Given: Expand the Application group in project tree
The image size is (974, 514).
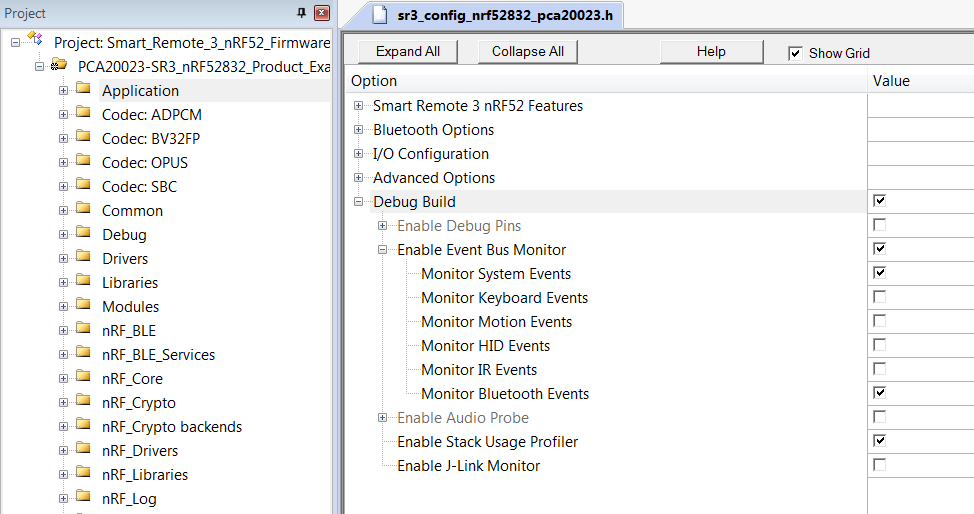Looking at the screenshot, I should tap(63, 91).
